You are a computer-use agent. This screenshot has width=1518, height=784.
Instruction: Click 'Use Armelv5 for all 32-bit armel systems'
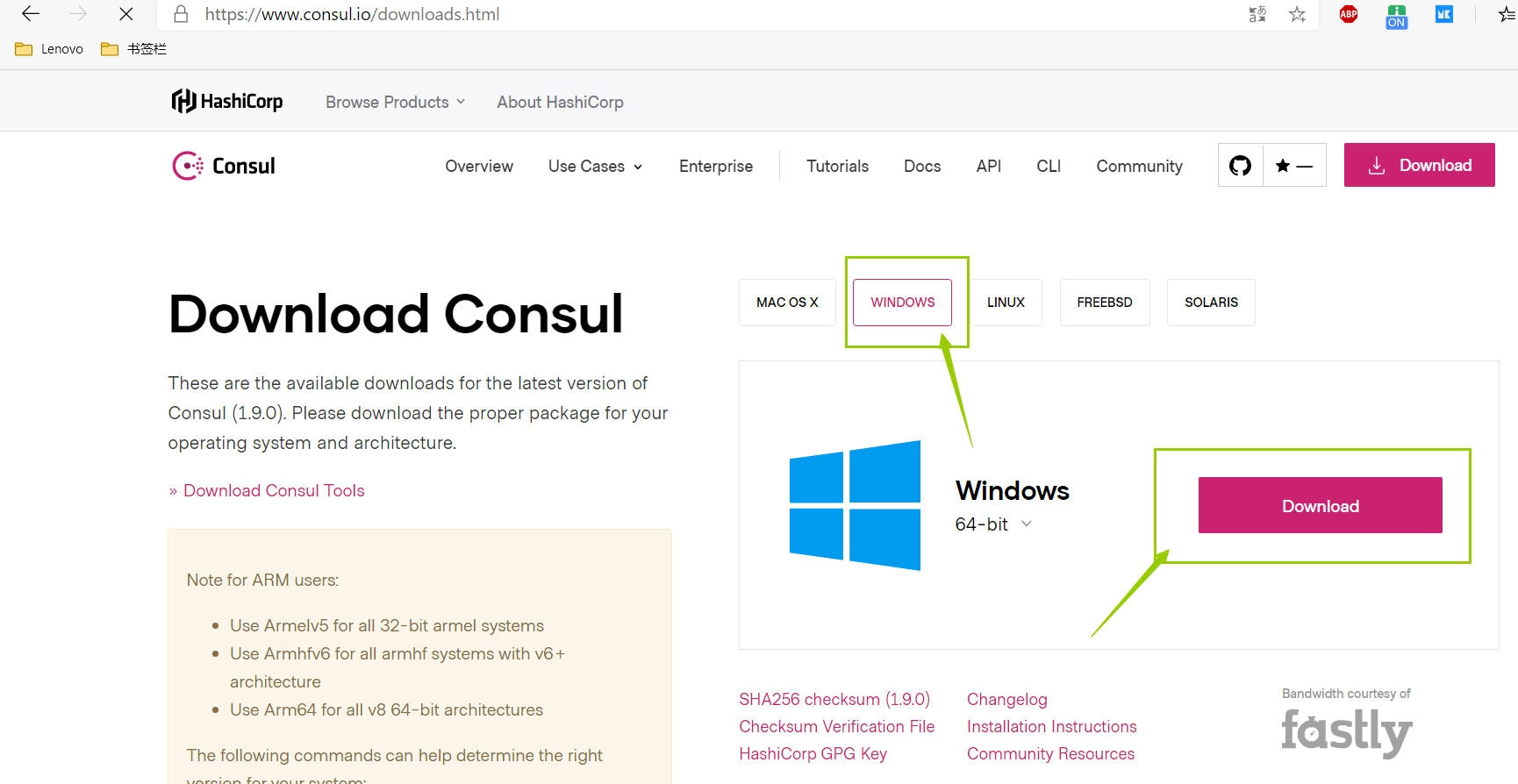387,625
